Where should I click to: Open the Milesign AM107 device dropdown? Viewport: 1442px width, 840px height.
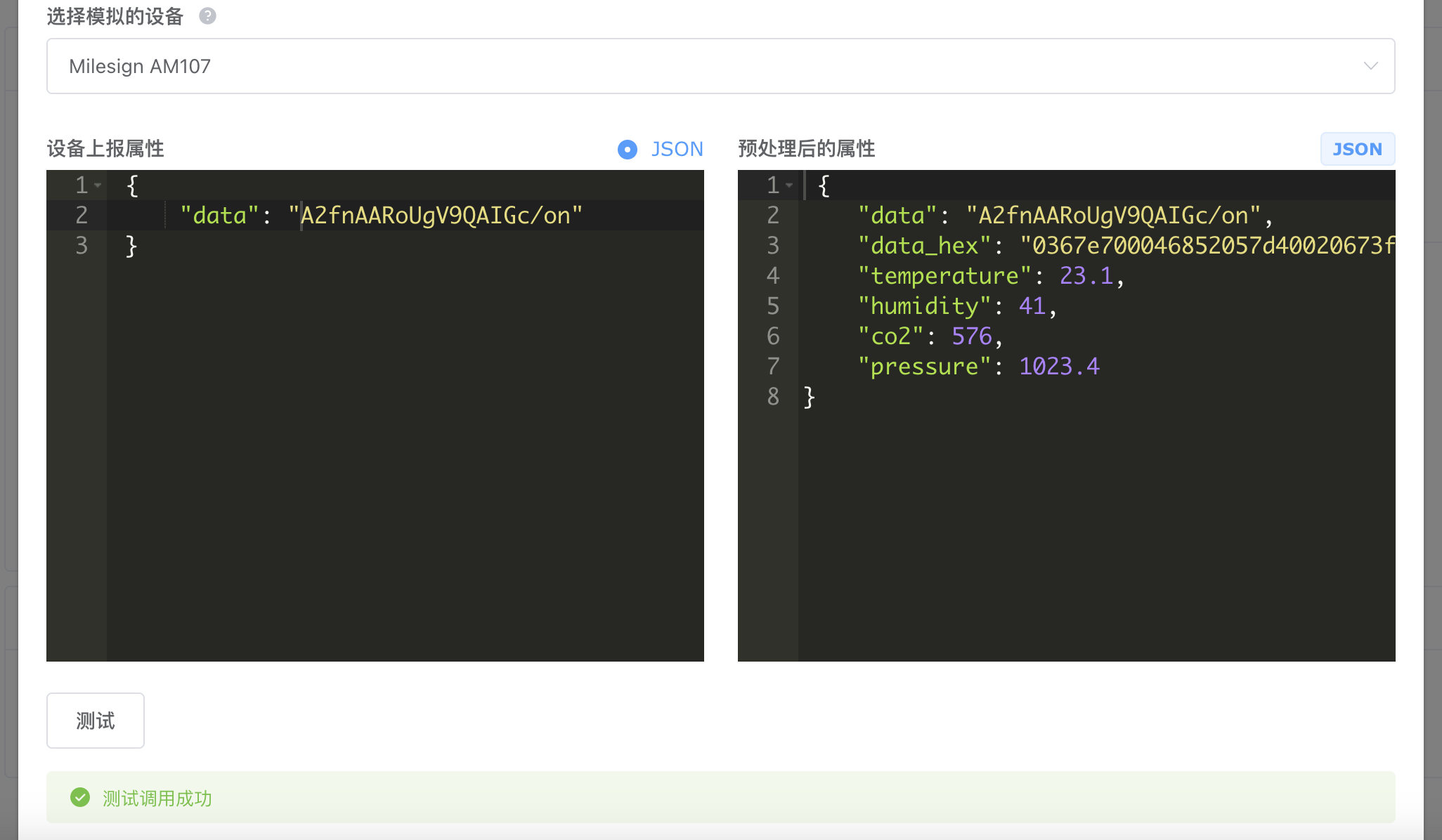[720, 66]
